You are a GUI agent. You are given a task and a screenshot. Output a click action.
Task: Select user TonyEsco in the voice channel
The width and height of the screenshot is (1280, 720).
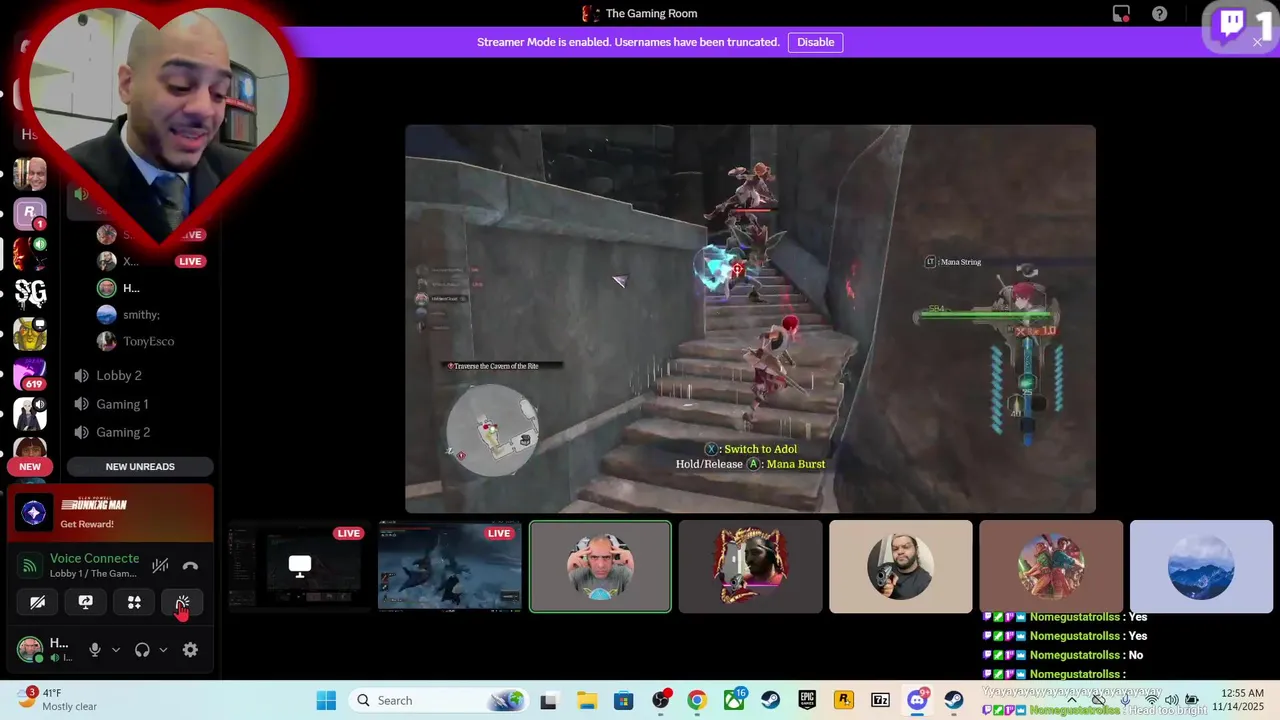(x=148, y=341)
